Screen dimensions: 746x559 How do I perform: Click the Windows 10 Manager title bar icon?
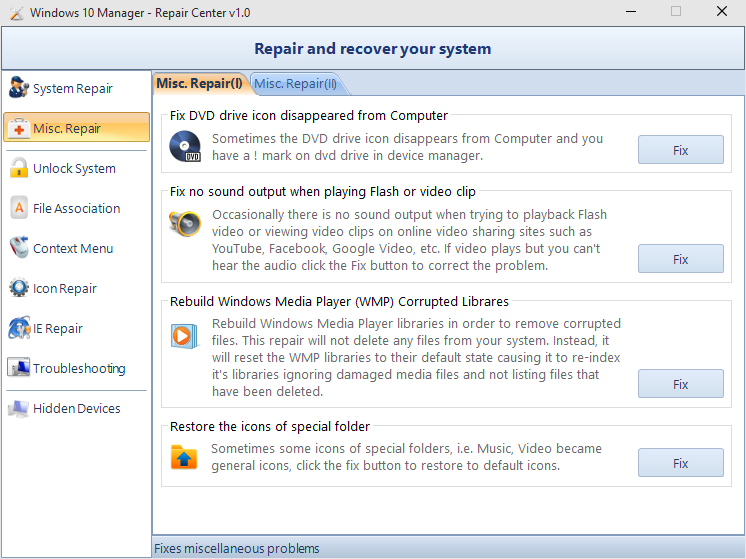[x=16, y=13]
